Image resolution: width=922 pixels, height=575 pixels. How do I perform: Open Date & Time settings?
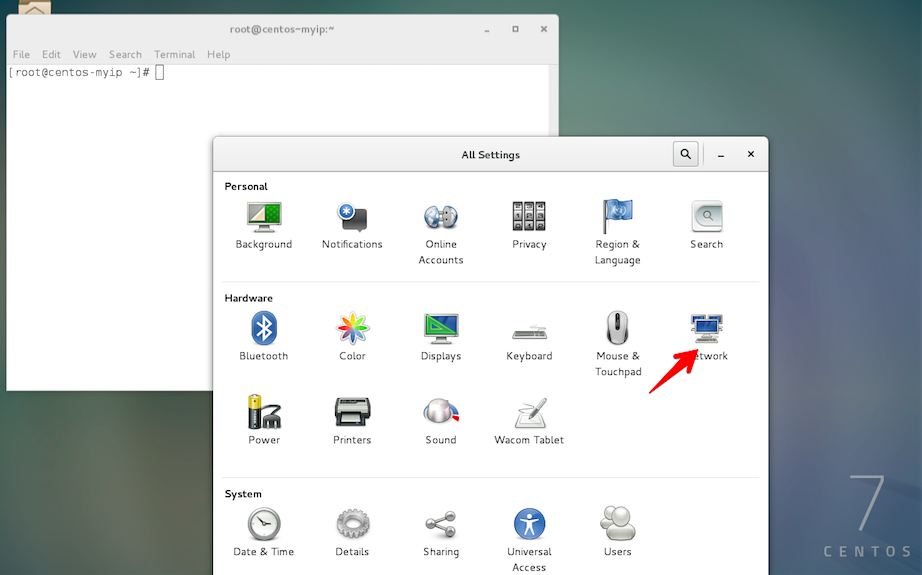point(264,533)
